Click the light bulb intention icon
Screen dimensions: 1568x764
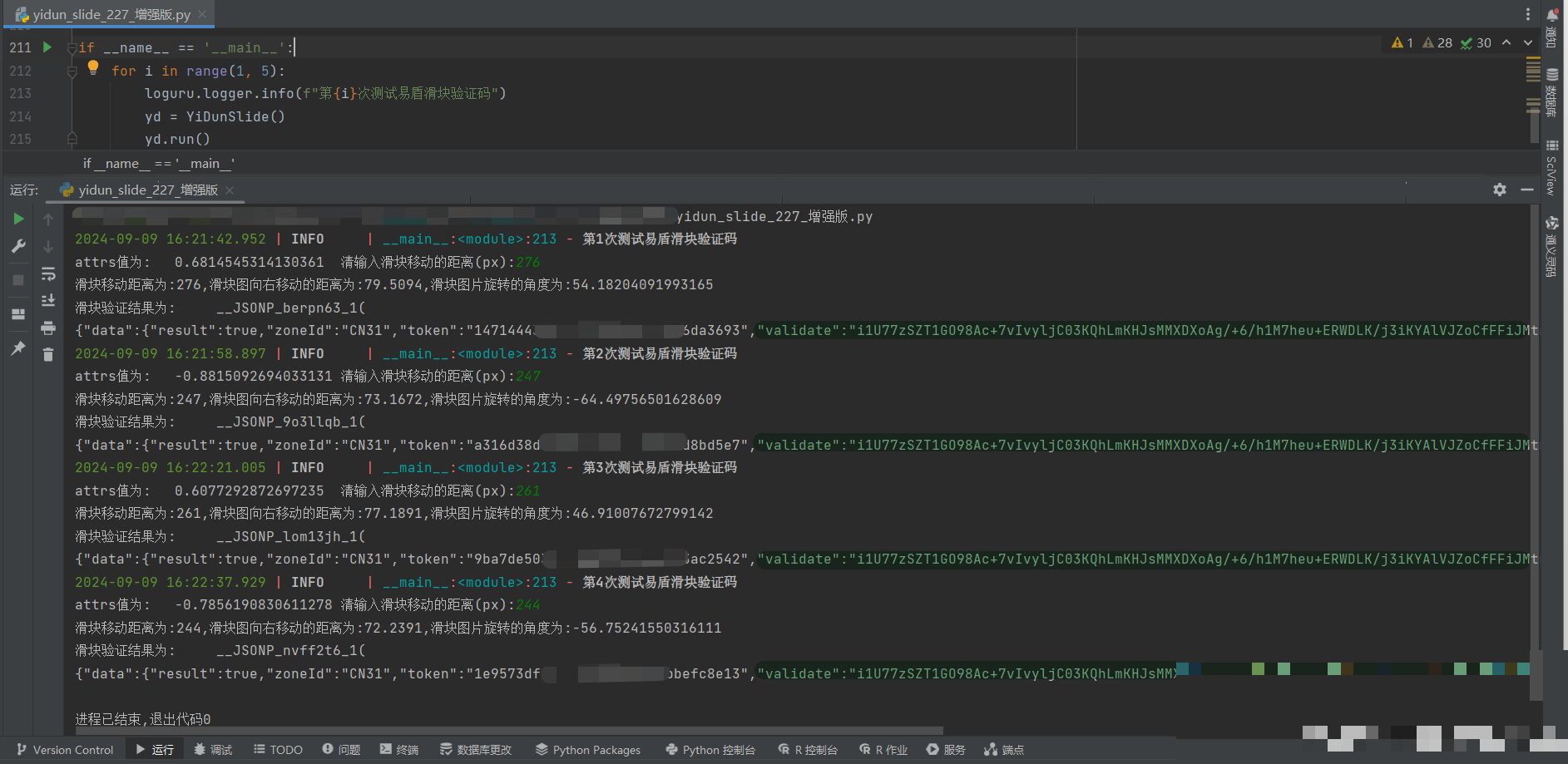[x=93, y=67]
